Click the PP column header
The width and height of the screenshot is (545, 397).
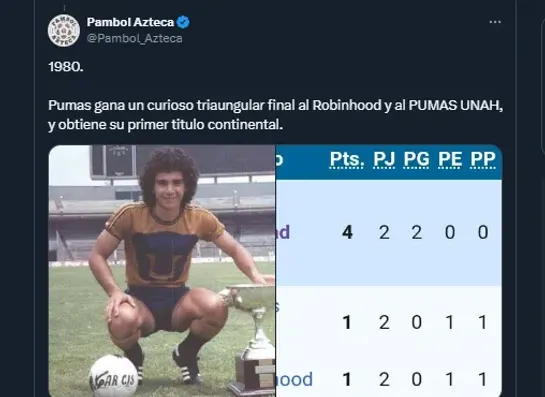(483, 160)
